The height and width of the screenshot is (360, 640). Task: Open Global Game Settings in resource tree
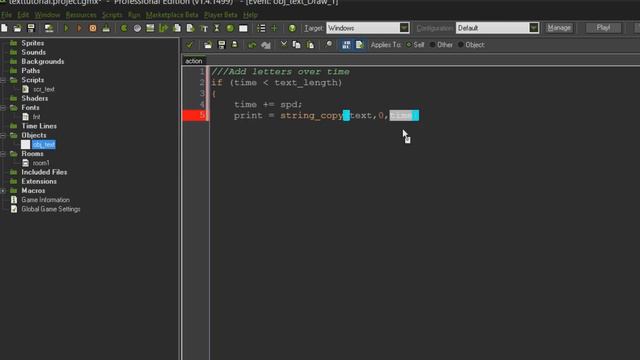51,209
